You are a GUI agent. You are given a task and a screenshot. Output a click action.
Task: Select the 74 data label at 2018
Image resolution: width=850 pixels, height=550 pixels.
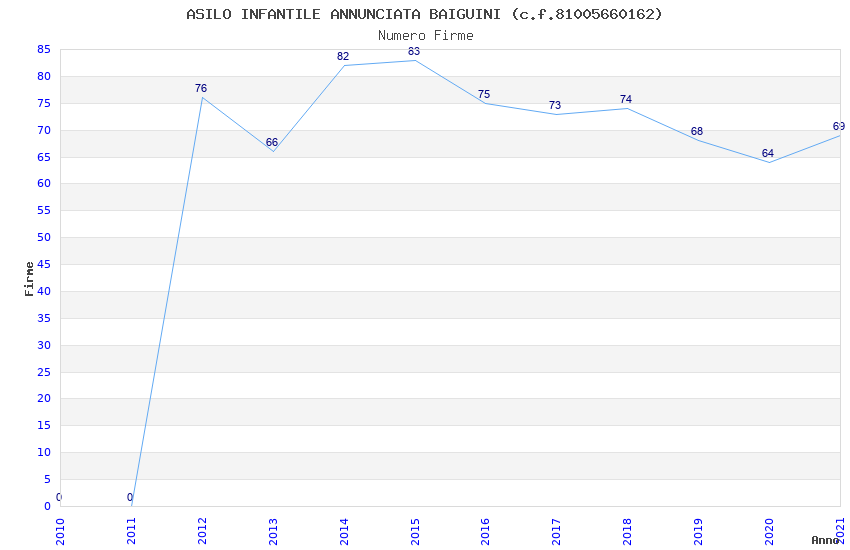pyautogui.click(x=626, y=99)
